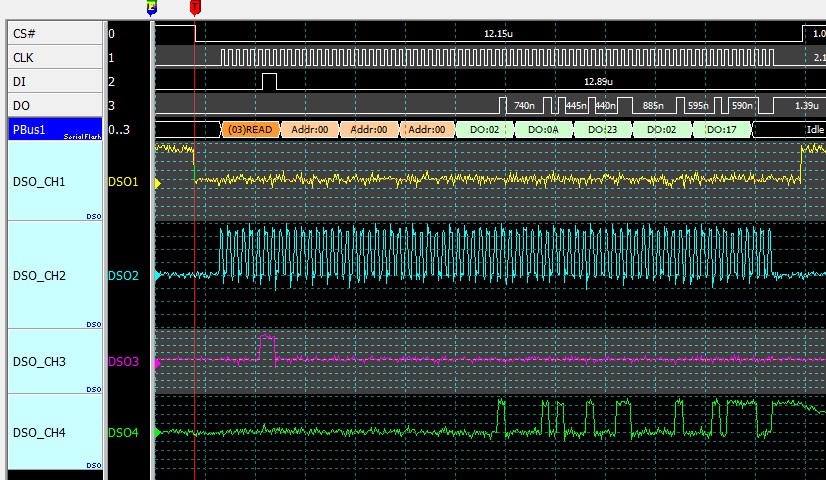Select the magenta DSO3 ground level arrow
The height and width of the screenshot is (480, 826).
click(x=158, y=362)
